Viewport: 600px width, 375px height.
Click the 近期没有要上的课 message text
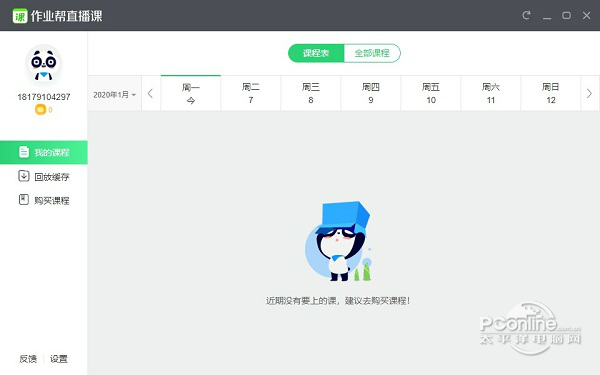[x=338, y=301]
